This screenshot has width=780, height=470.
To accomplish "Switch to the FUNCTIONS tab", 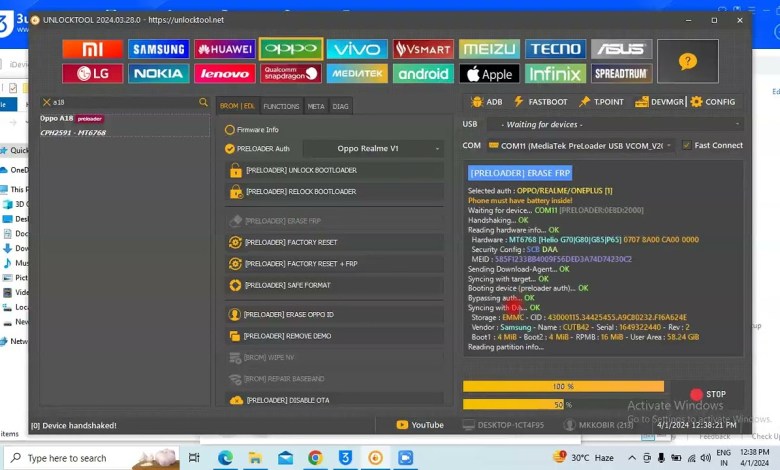I will pos(281,106).
